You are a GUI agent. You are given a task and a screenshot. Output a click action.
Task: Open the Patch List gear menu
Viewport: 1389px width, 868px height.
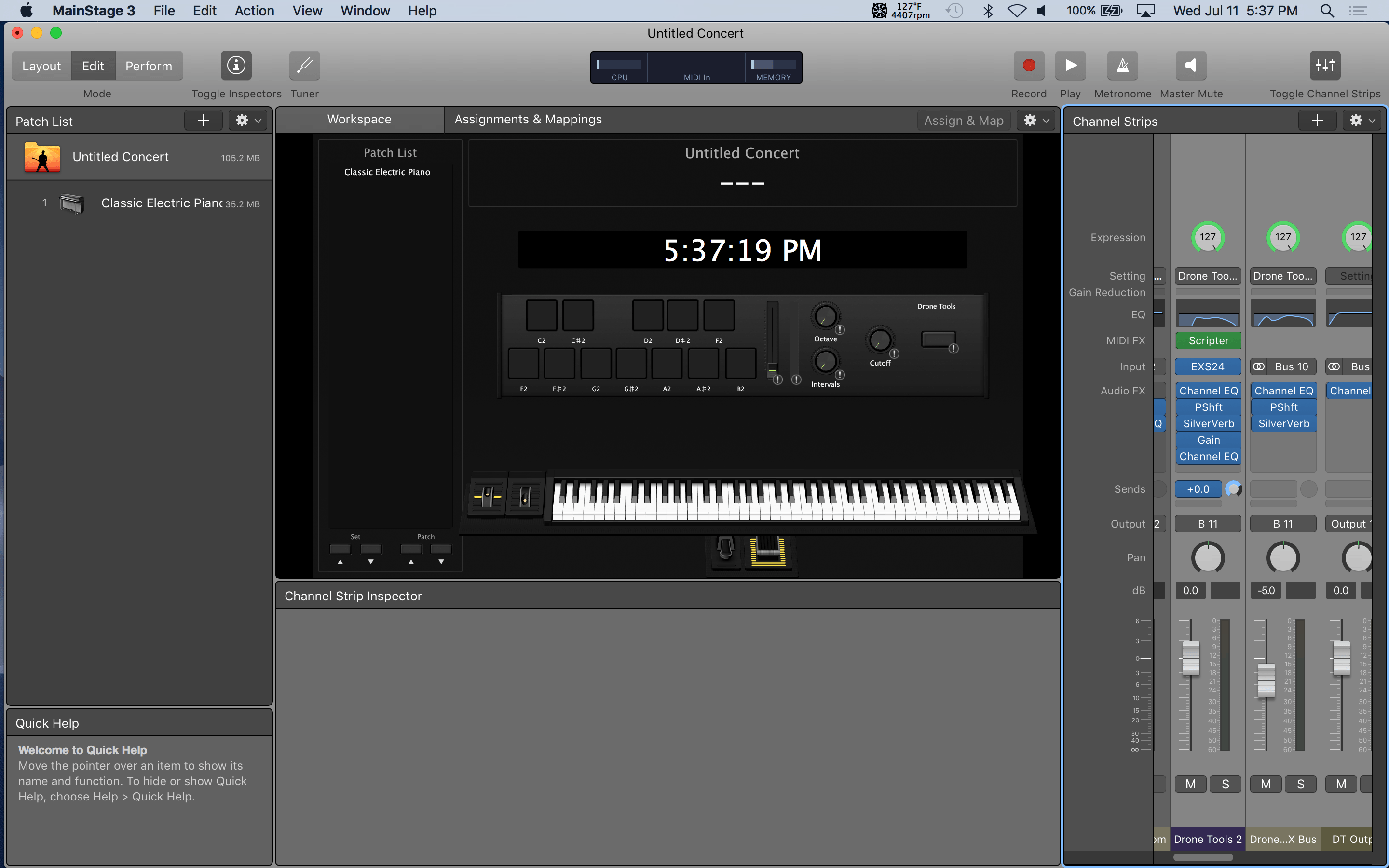pos(248,121)
